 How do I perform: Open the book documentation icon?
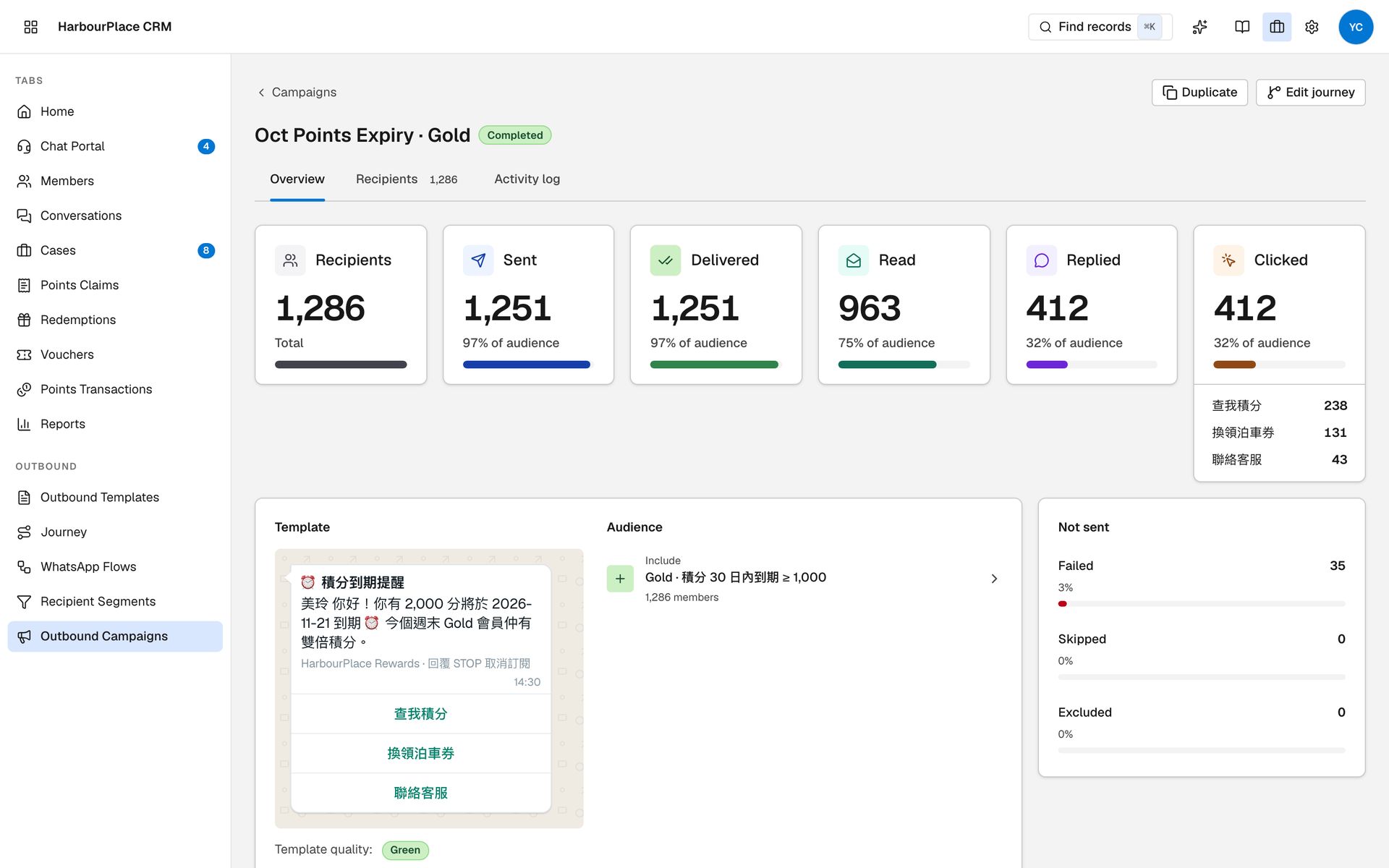click(x=1242, y=27)
